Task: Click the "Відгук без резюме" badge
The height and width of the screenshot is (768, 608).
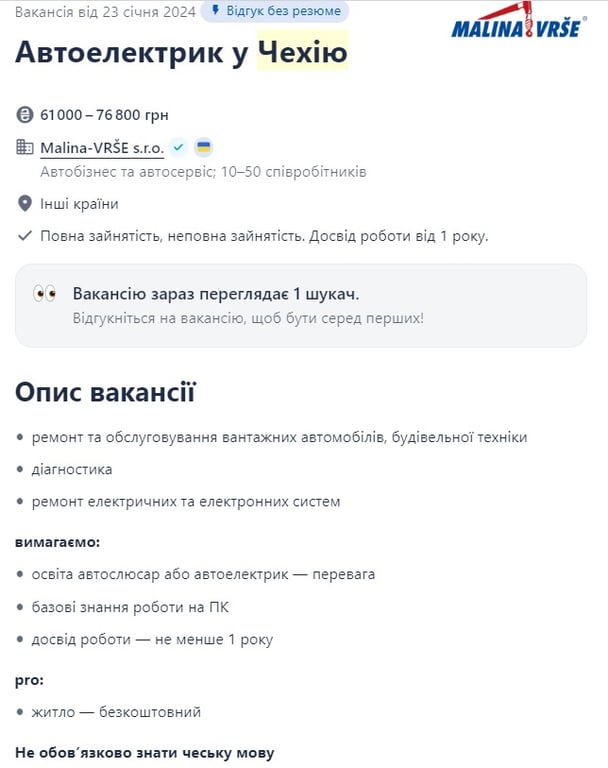Action: (275, 12)
